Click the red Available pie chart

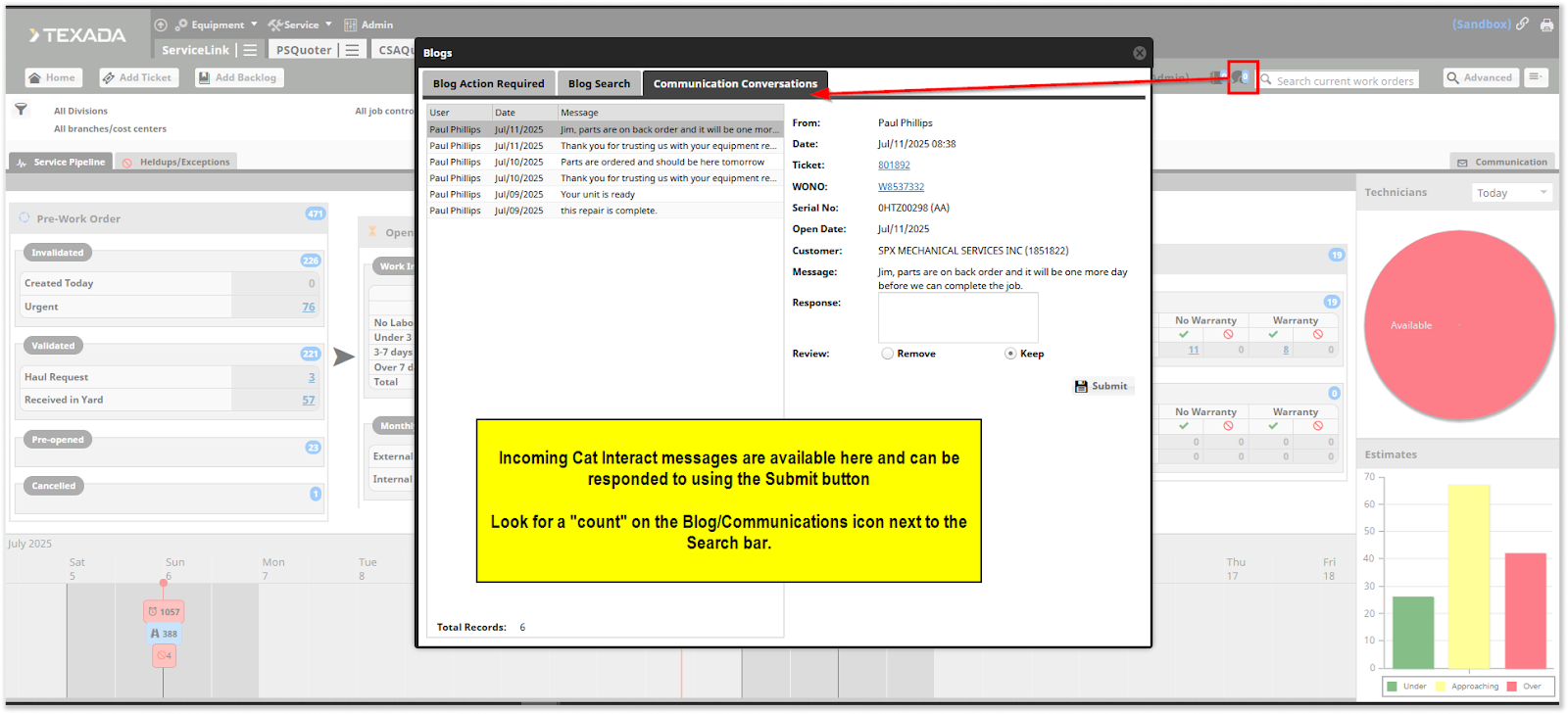[1459, 325]
